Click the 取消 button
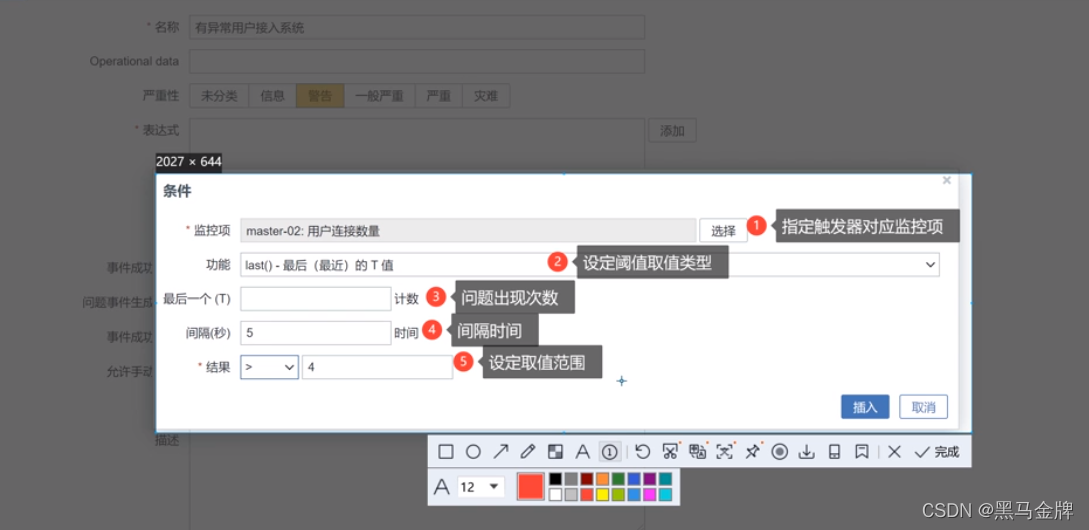 [923, 407]
